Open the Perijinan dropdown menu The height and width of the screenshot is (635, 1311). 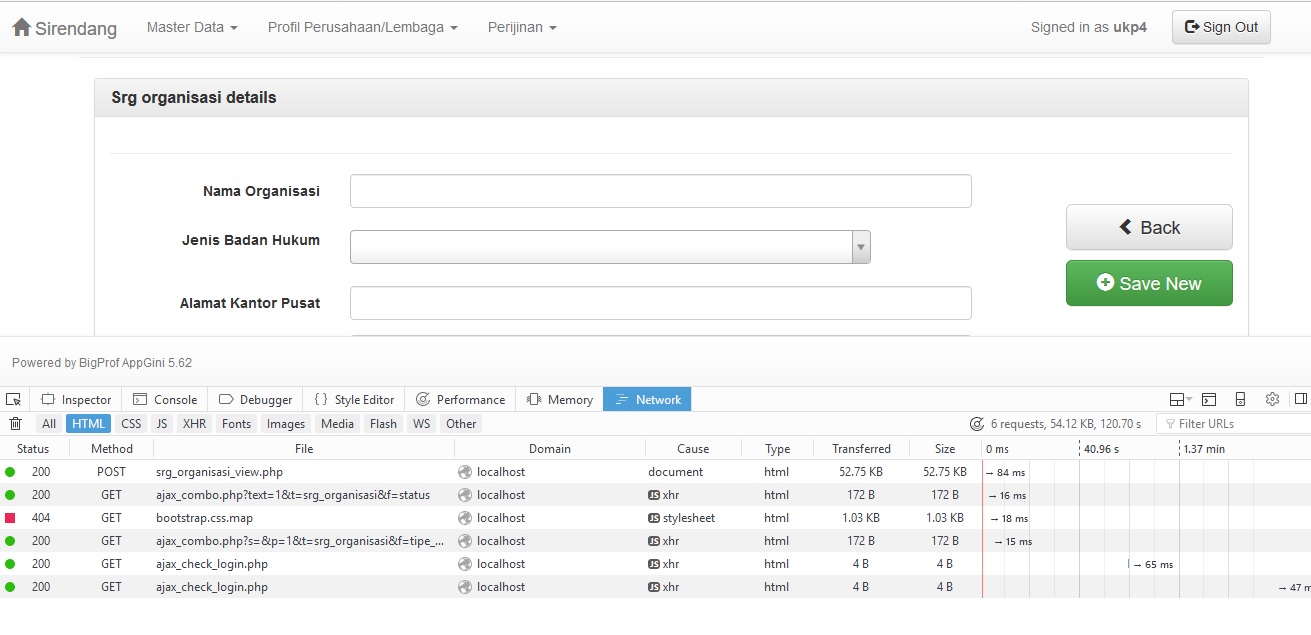(522, 27)
